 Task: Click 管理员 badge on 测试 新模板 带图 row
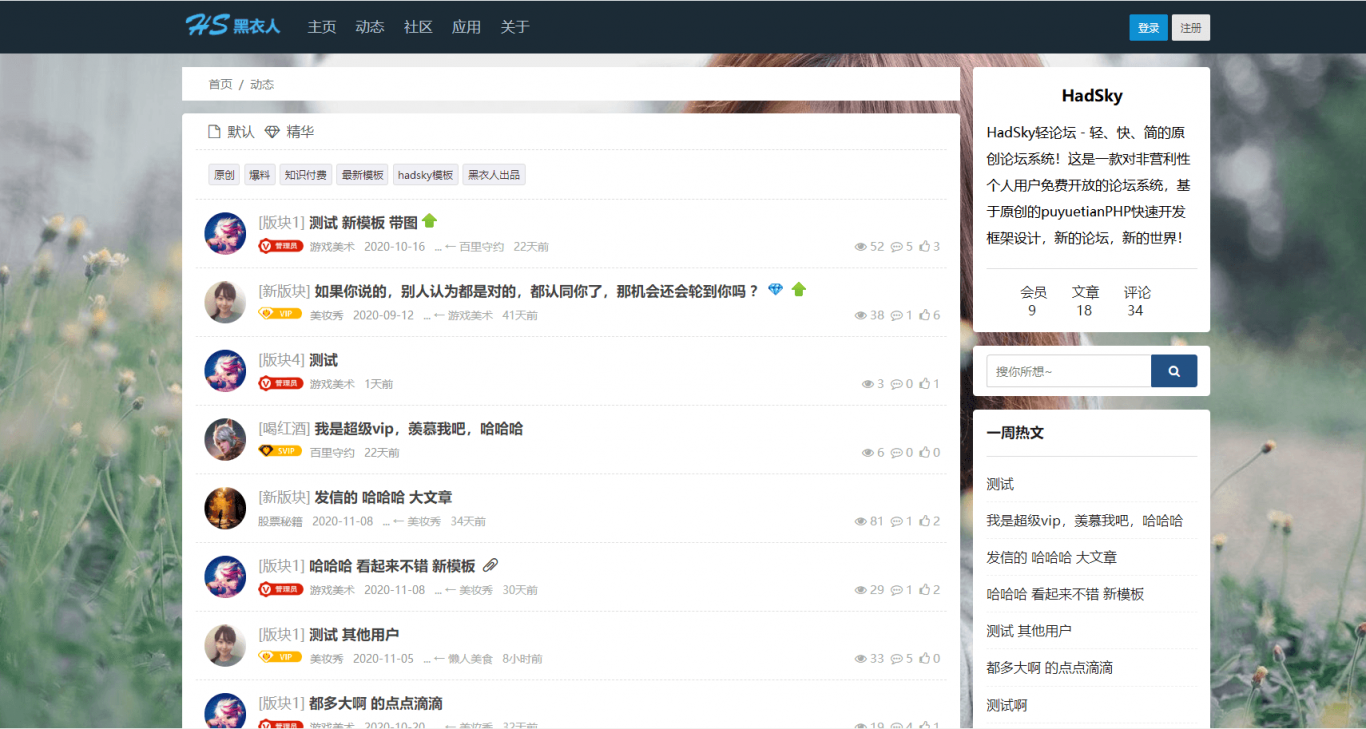coord(281,246)
